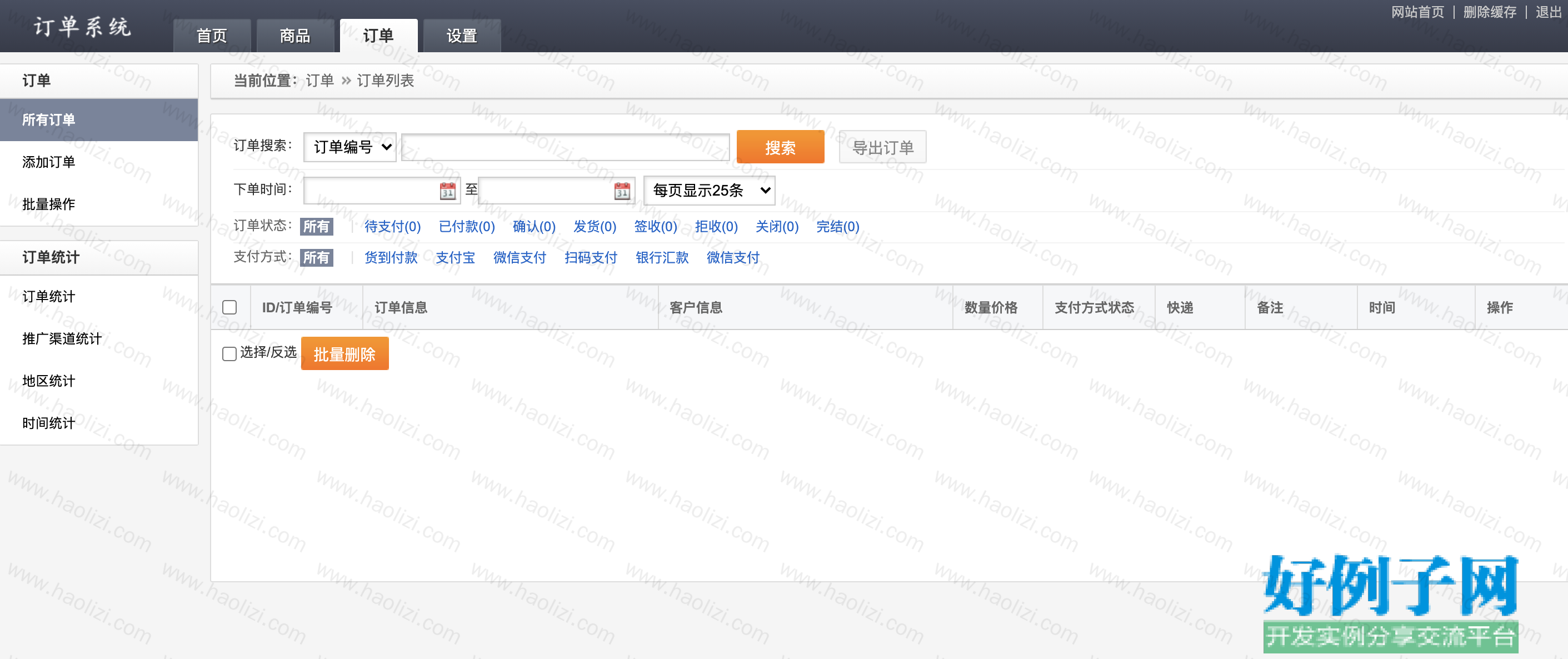Screen dimensions: 1568x659
Task: Filter orders by 签收(0) status
Action: click(656, 226)
